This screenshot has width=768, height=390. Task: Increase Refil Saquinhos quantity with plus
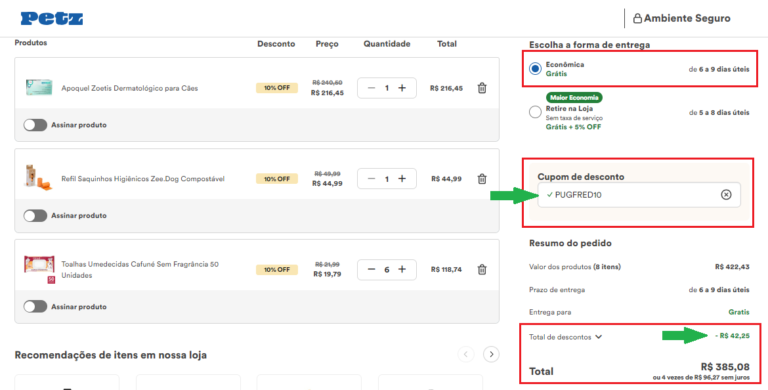click(x=402, y=179)
